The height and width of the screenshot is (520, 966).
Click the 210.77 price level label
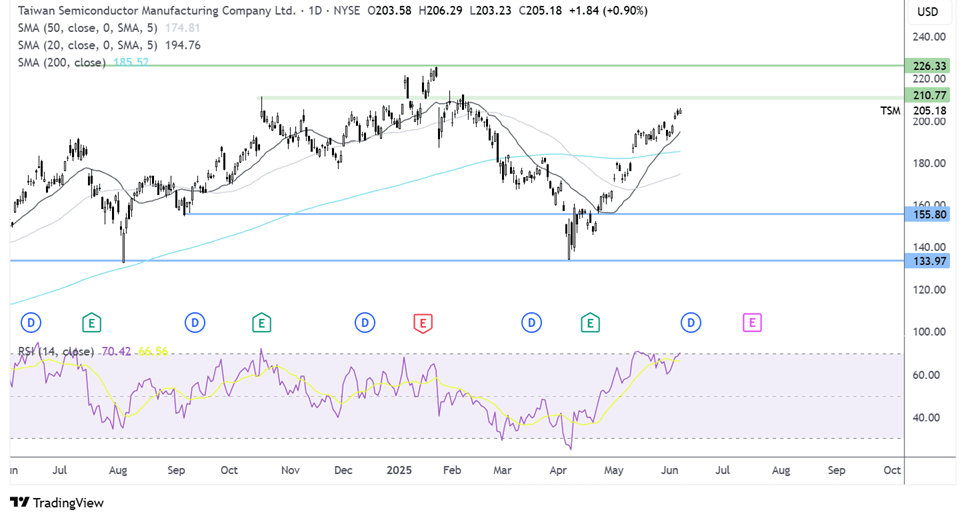coord(928,95)
